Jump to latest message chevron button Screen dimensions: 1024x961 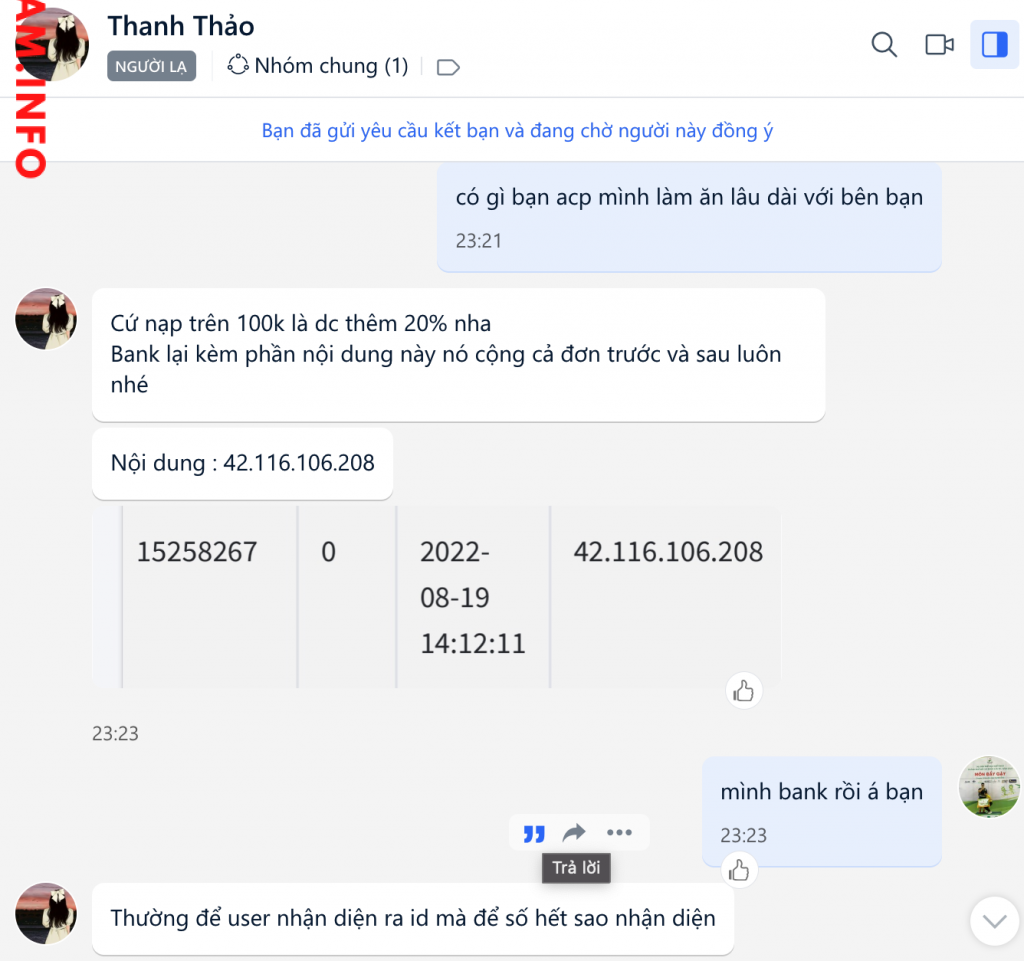(994, 921)
